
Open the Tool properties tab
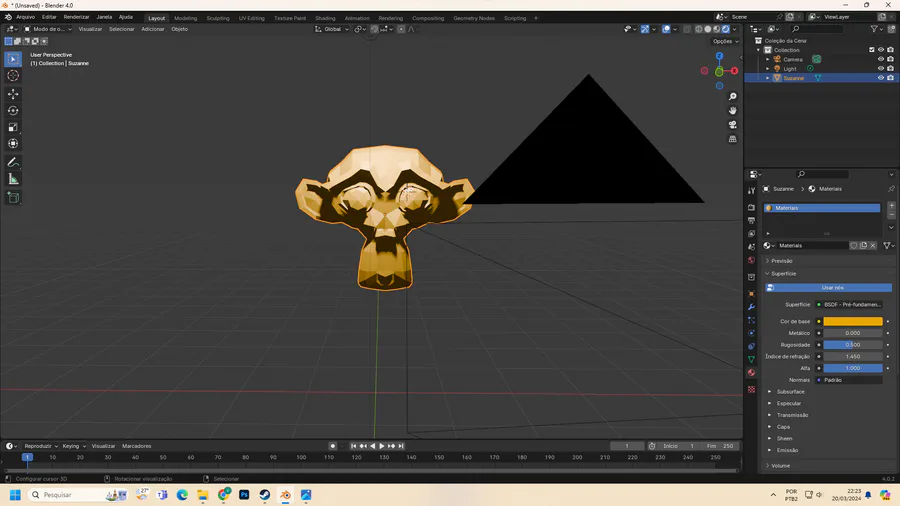(751, 190)
